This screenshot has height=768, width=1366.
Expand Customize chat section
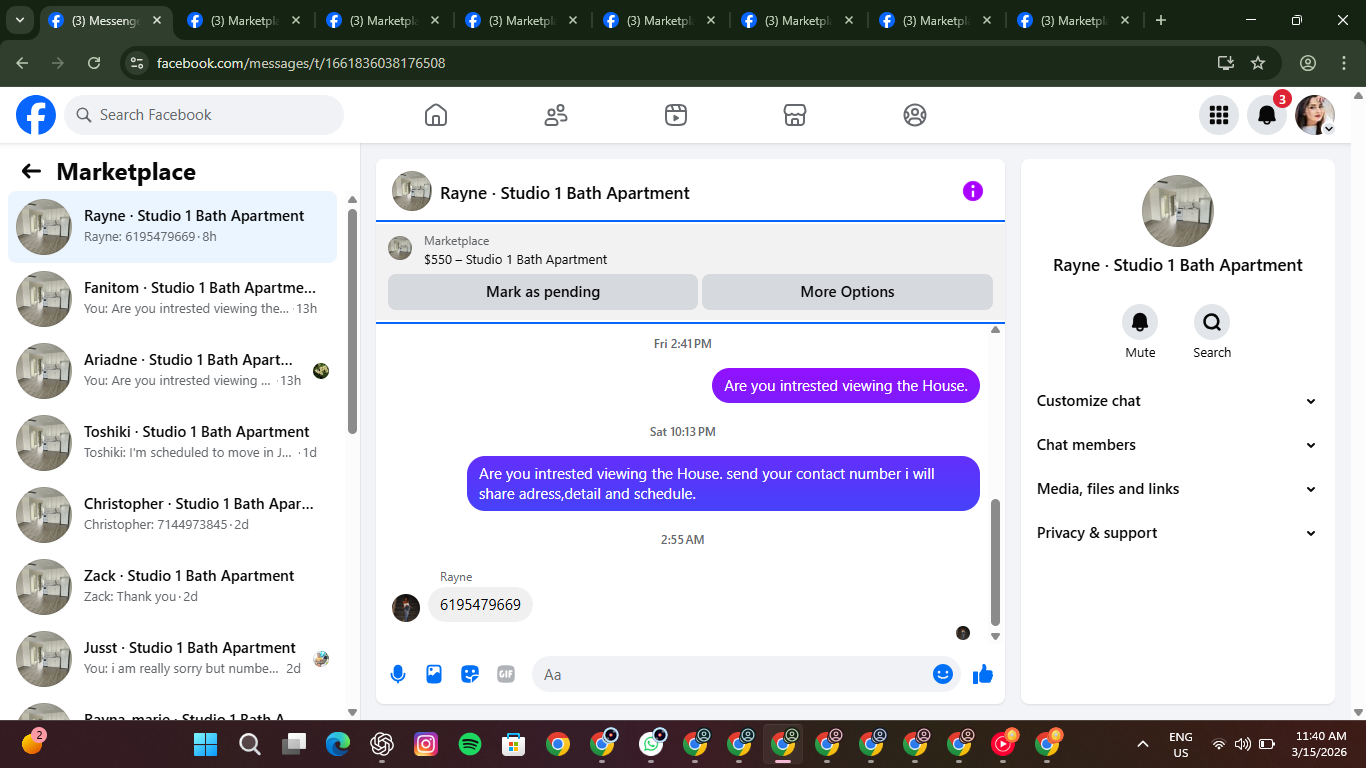click(x=1177, y=401)
